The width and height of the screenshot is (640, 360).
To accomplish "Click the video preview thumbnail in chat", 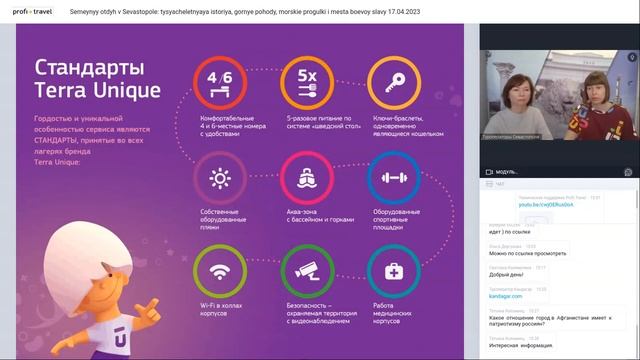I will pyautogui.click(x=536, y=218).
